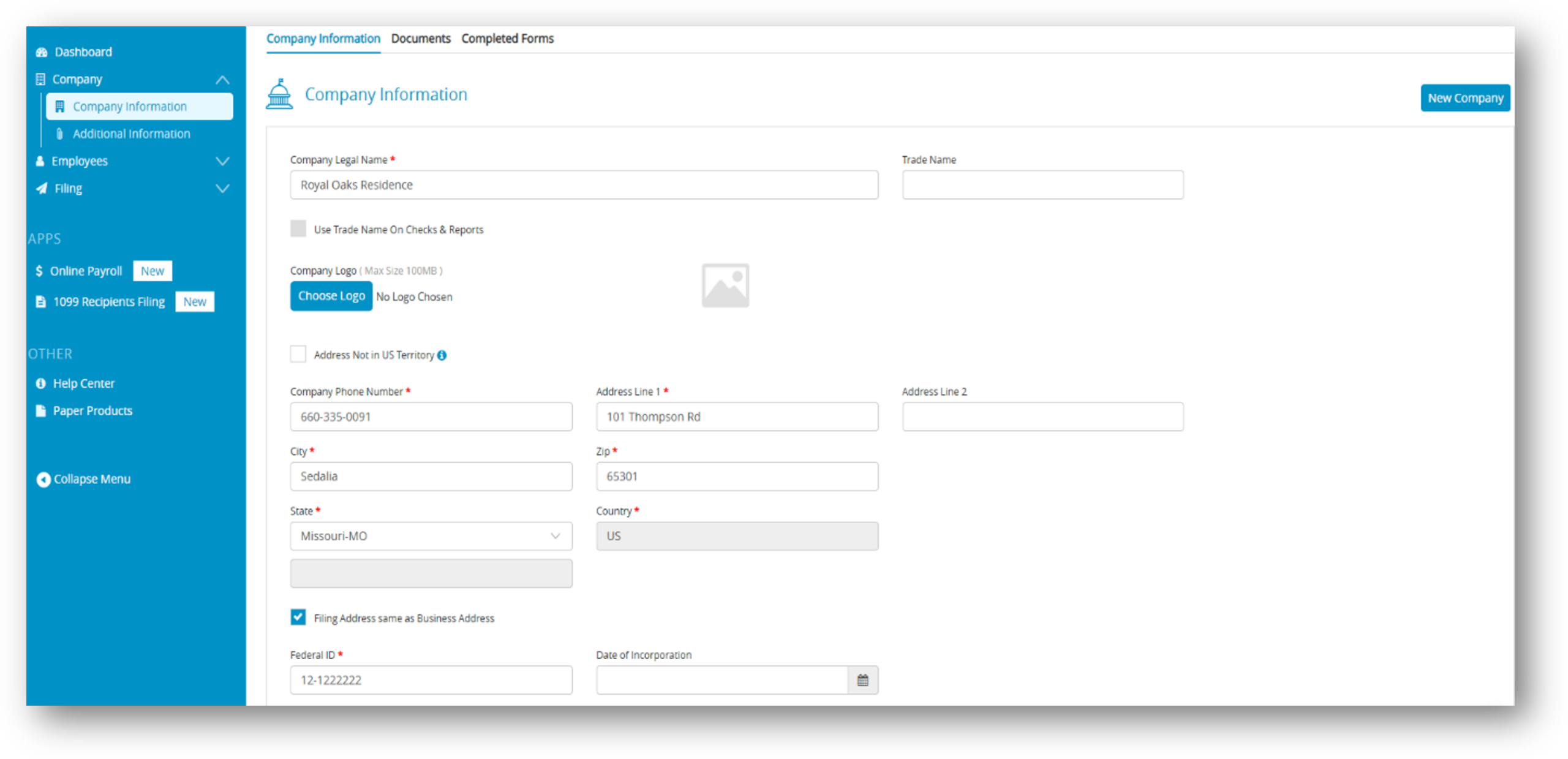Click the Company Phone Number field
The width and height of the screenshot is (1568, 759).
click(x=431, y=417)
